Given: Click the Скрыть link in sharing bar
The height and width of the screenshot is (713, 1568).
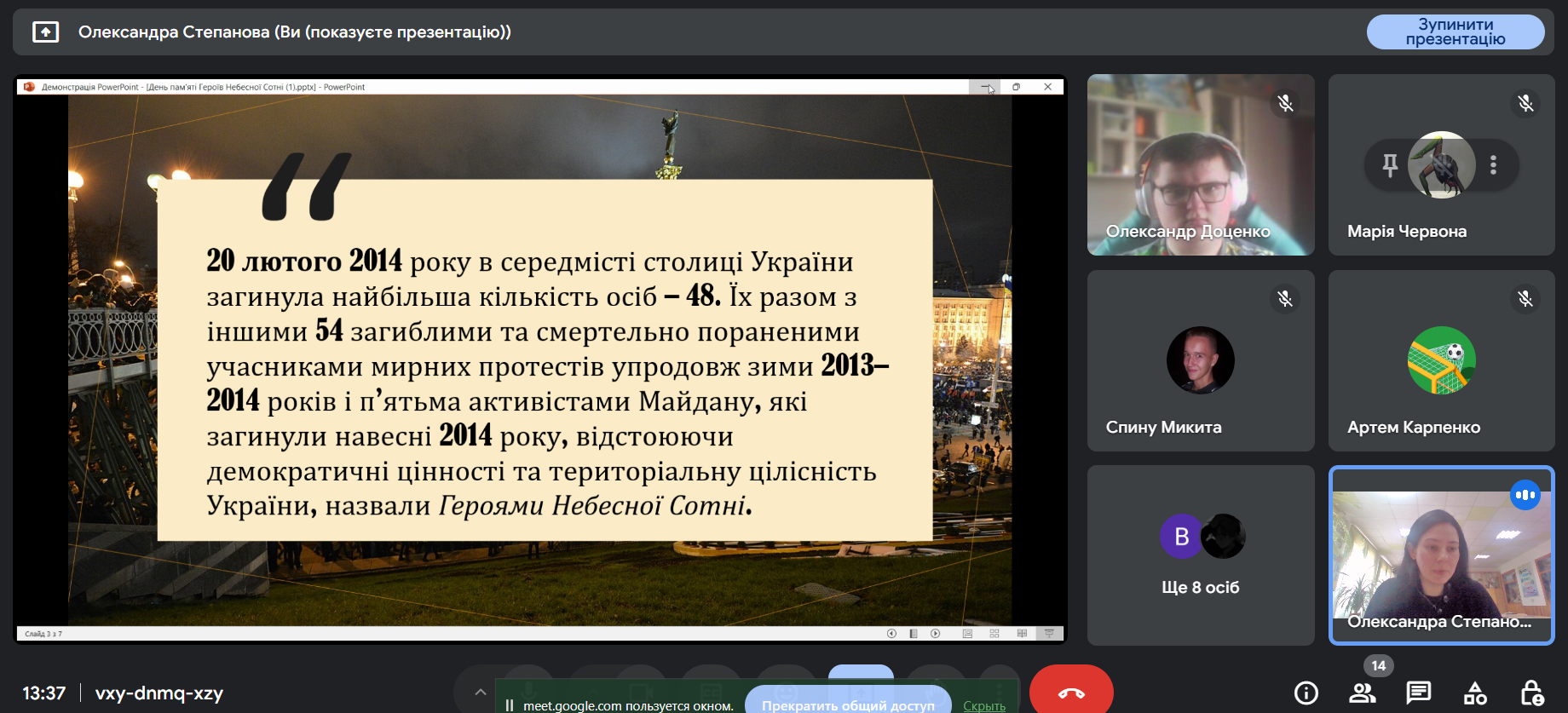Looking at the screenshot, I should click(983, 705).
